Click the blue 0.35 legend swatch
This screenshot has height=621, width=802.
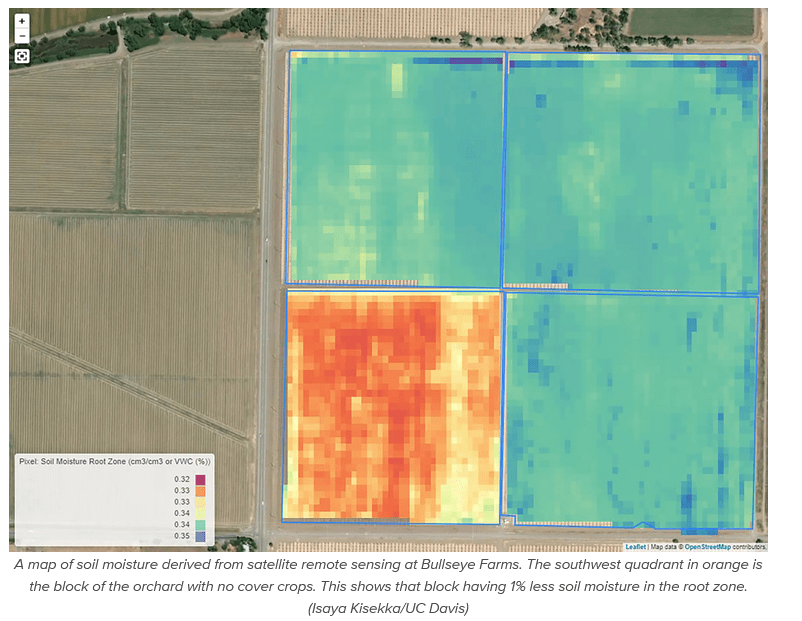pyautogui.click(x=200, y=537)
